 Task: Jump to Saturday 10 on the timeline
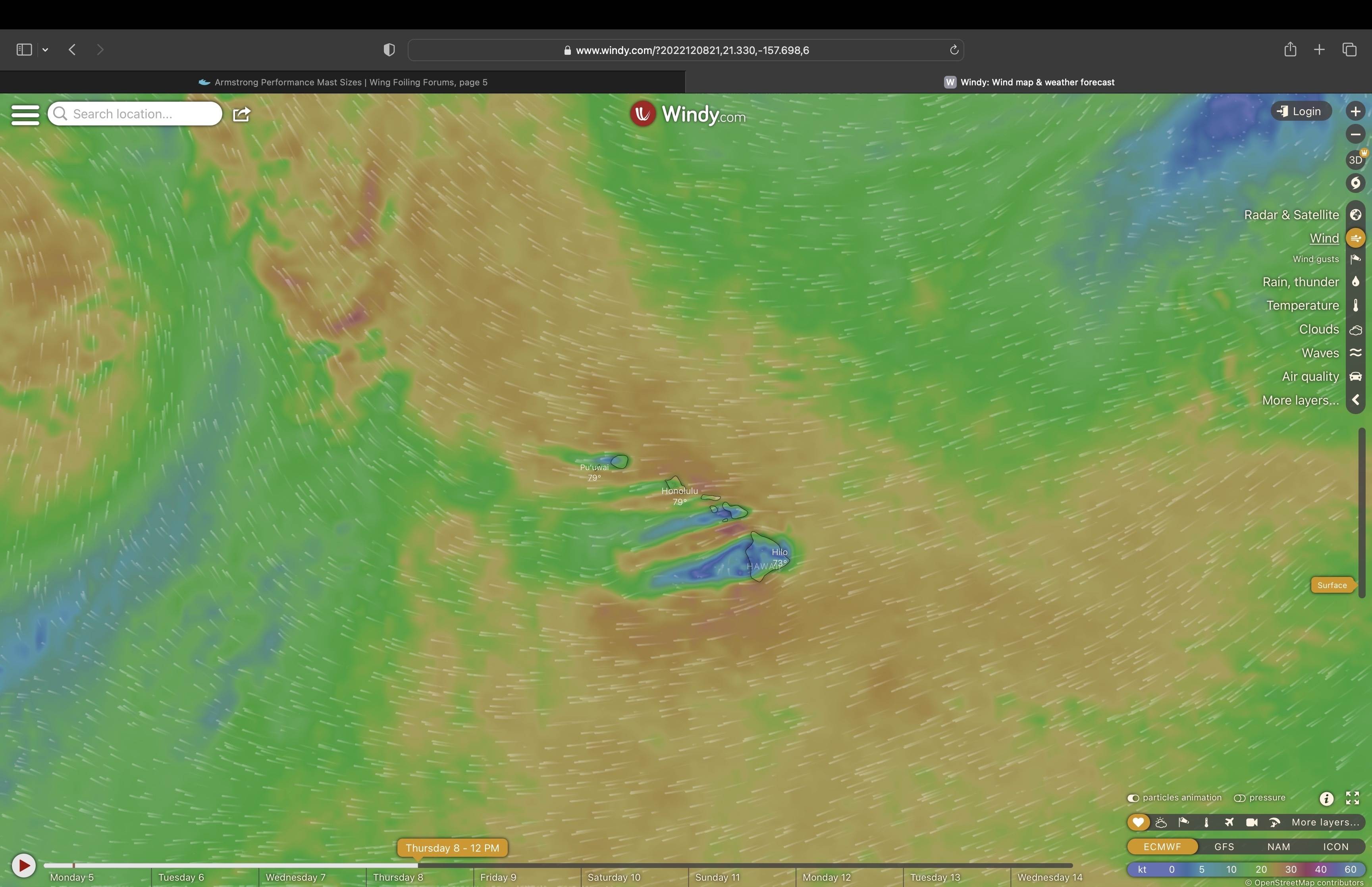point(614,877)
